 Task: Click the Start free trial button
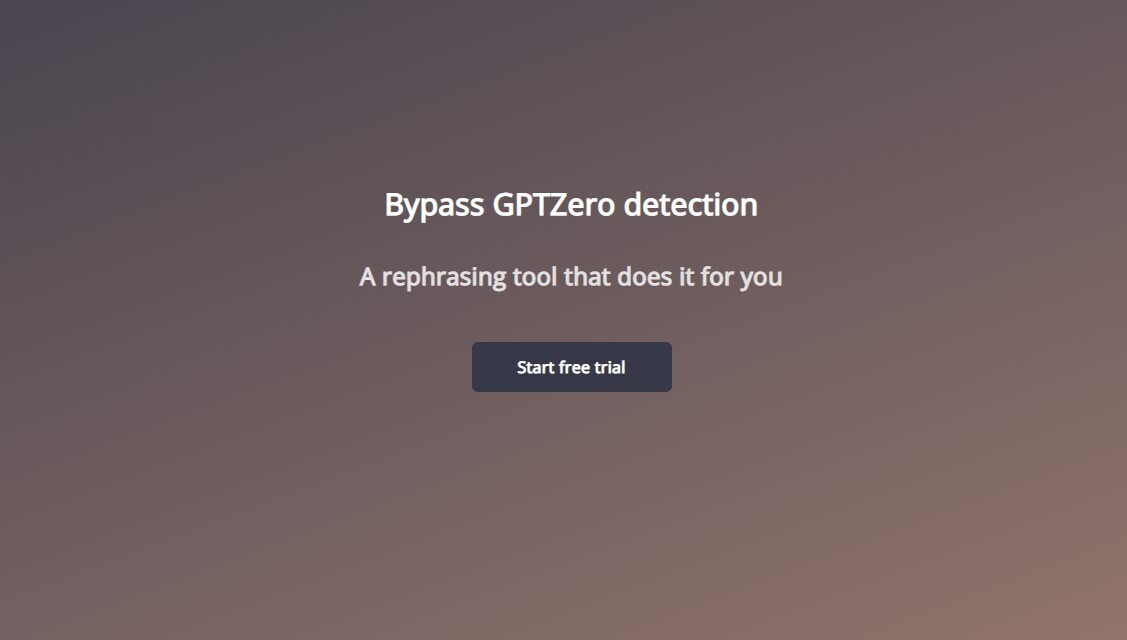[571, 367]
